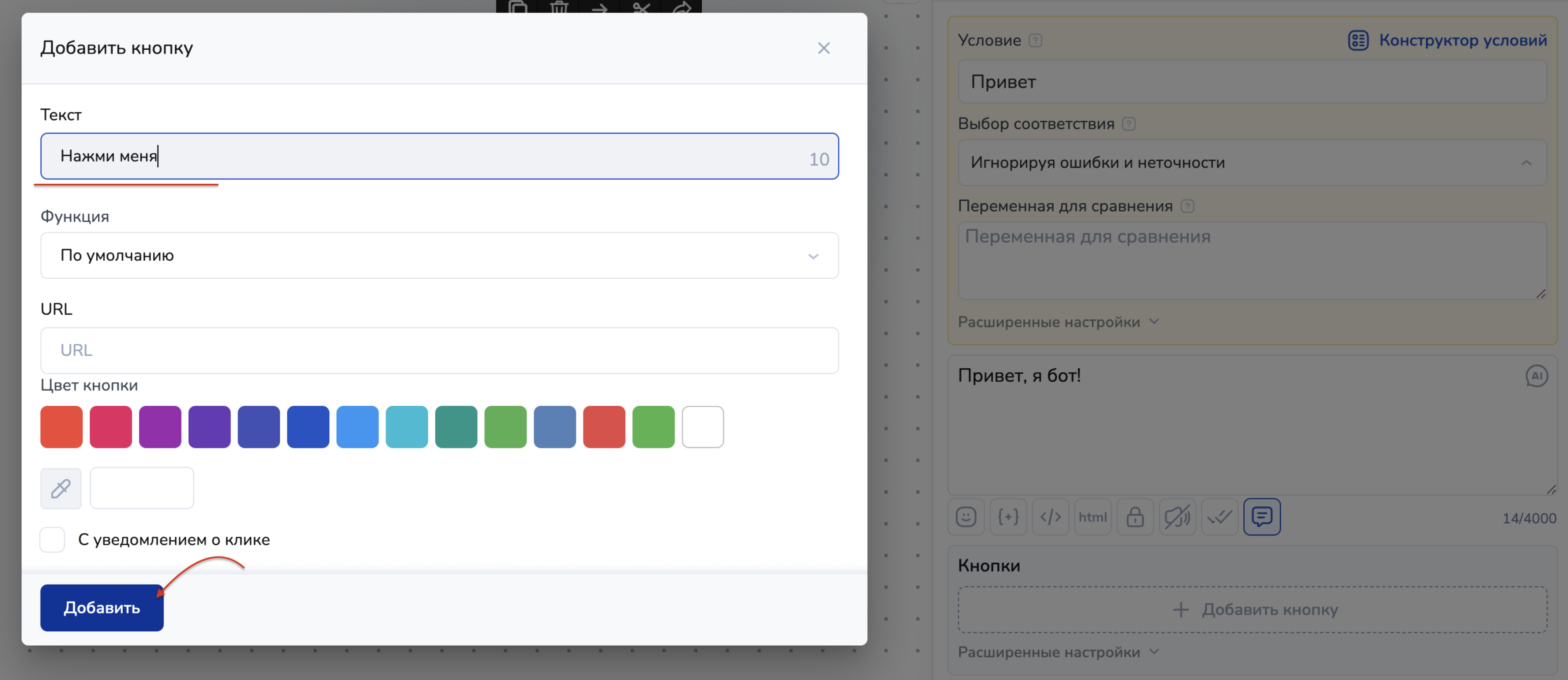1568x680 pixels.
Task: Click the insert variable braces icon
Action: [1008, 517]
